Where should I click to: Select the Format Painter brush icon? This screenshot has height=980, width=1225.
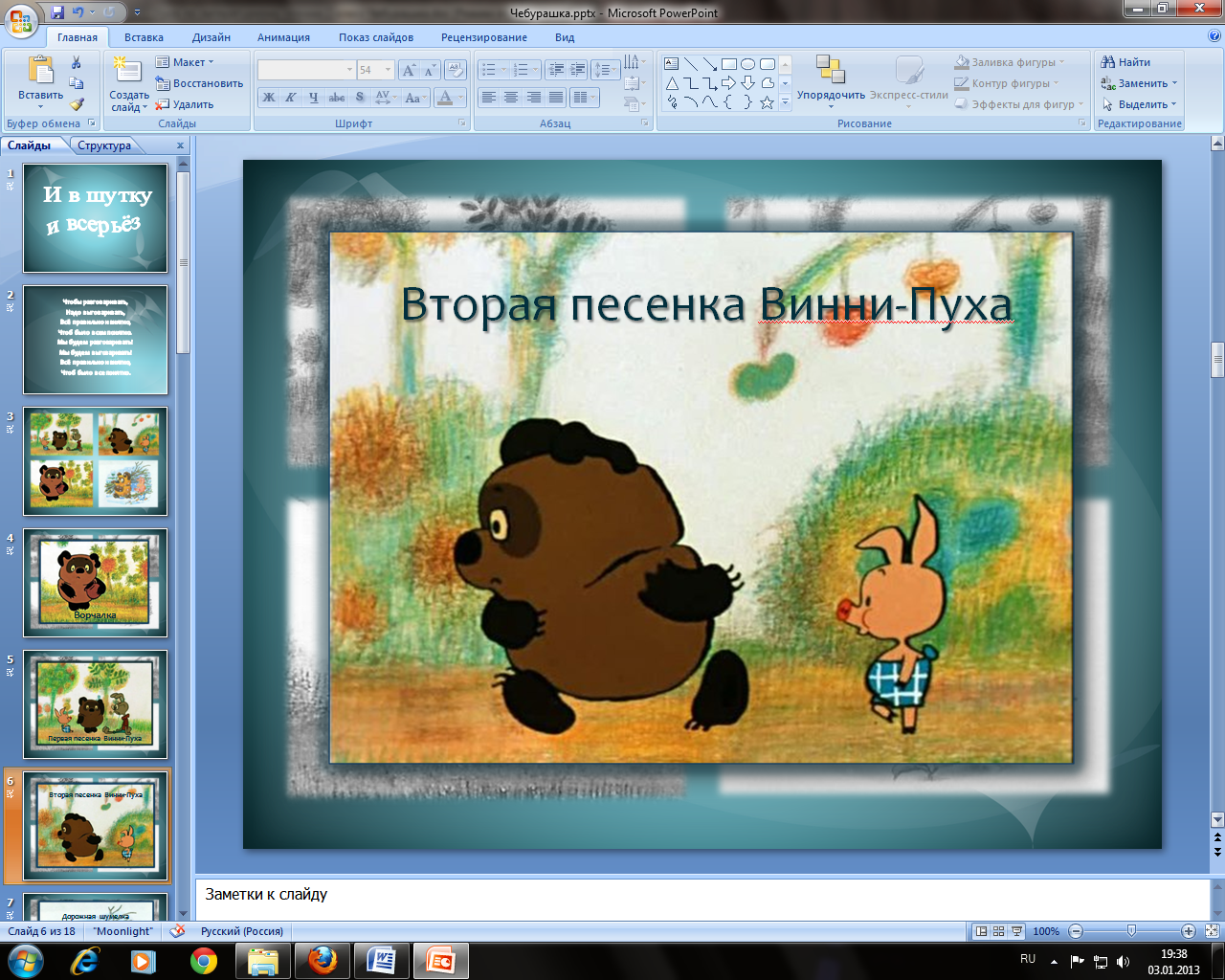tap(77, 104)
